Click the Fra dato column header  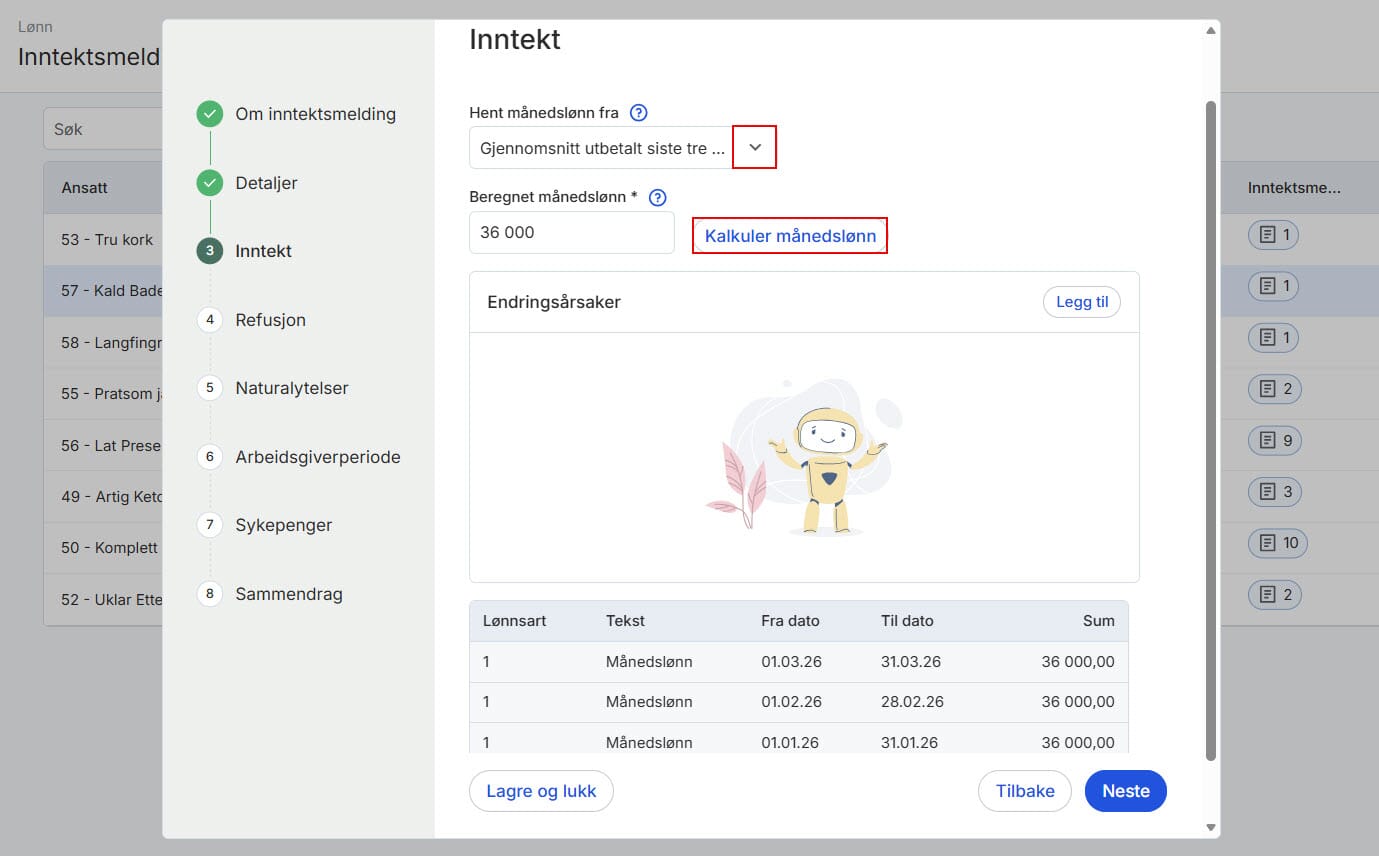pyautogui.click(x=790, y=620)
